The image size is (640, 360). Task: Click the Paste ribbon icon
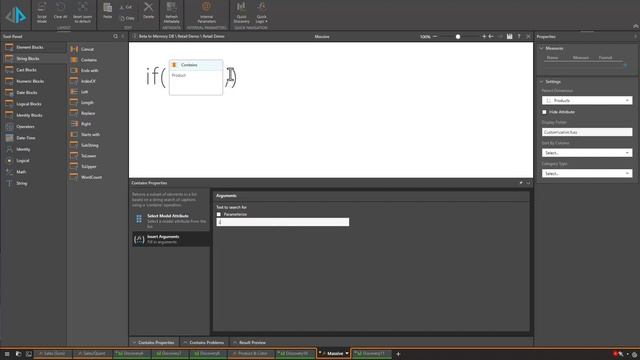coord(107,11)
